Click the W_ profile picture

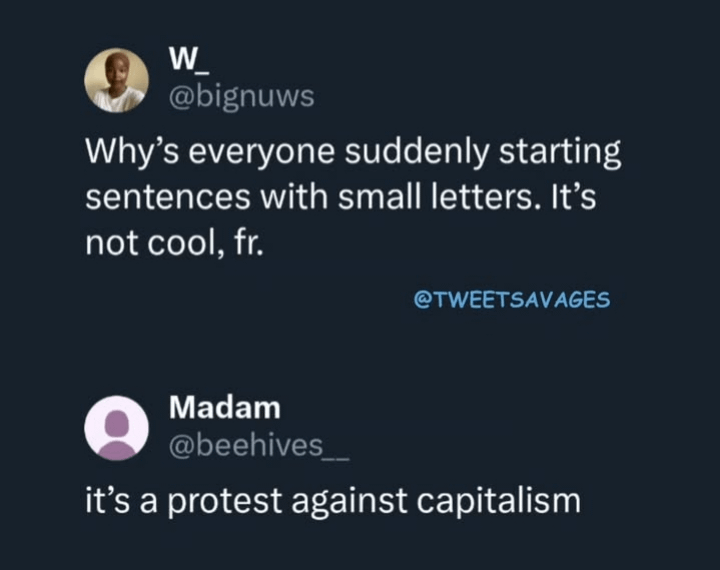[116, 80]
